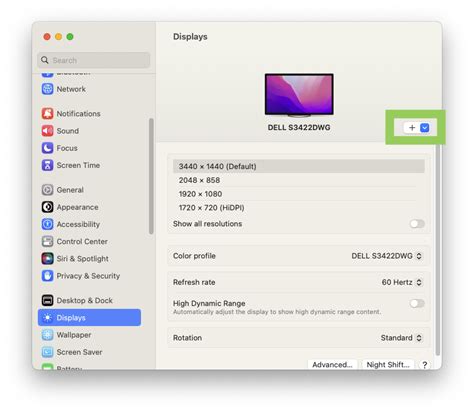Image resolution: width=474 pixels, height=412 pixels.
Task: Select the 2048 × 858 resolution
Action: pyautogui.click(x=299, y=180)
